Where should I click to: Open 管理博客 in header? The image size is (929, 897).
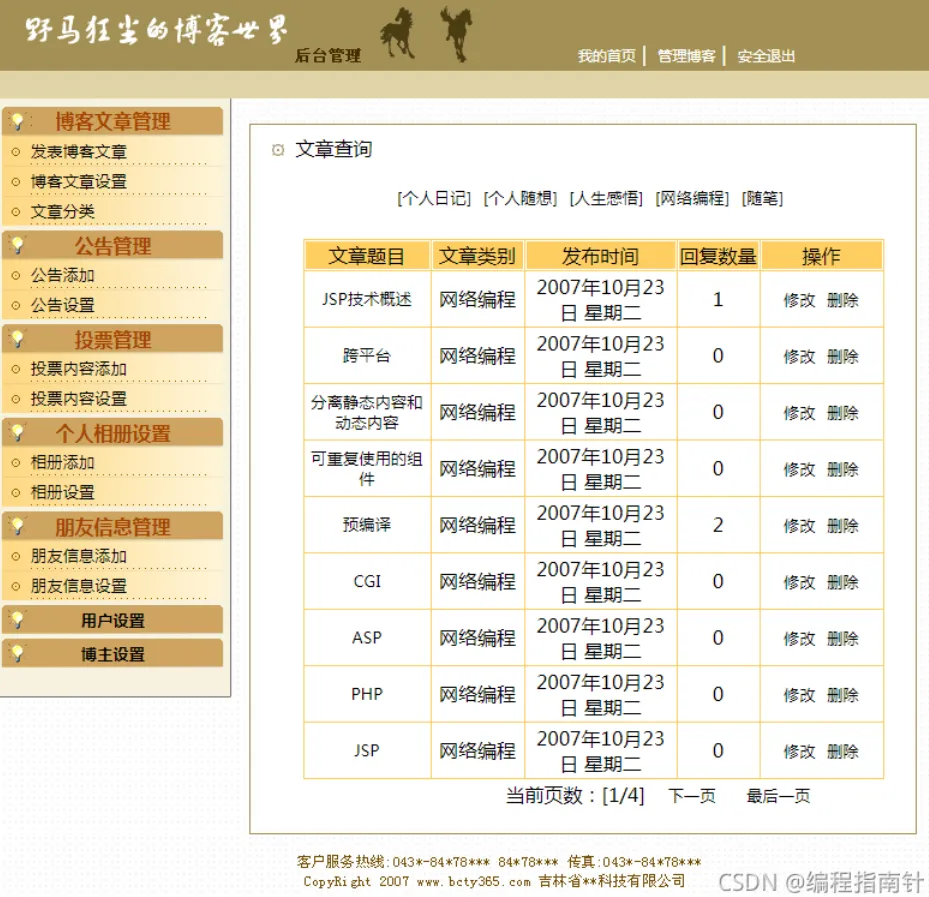click(687, 56)
